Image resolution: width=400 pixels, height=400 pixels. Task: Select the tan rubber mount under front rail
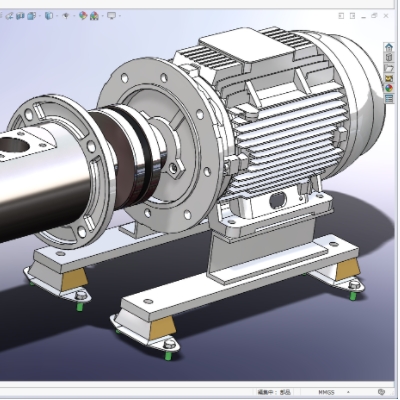tap(162, 328)
